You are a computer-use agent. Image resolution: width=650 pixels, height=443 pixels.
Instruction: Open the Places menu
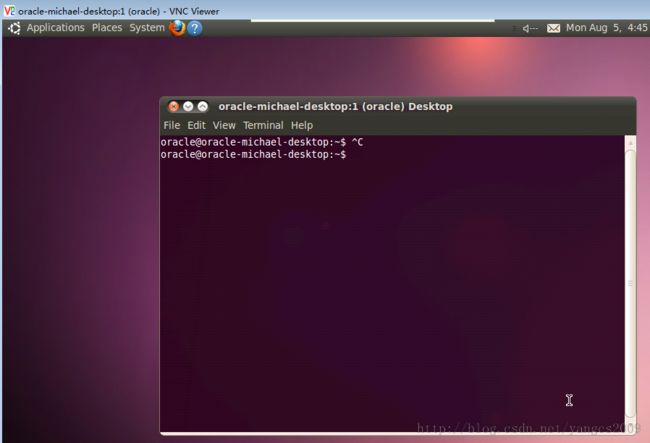(x=107, y=28)
